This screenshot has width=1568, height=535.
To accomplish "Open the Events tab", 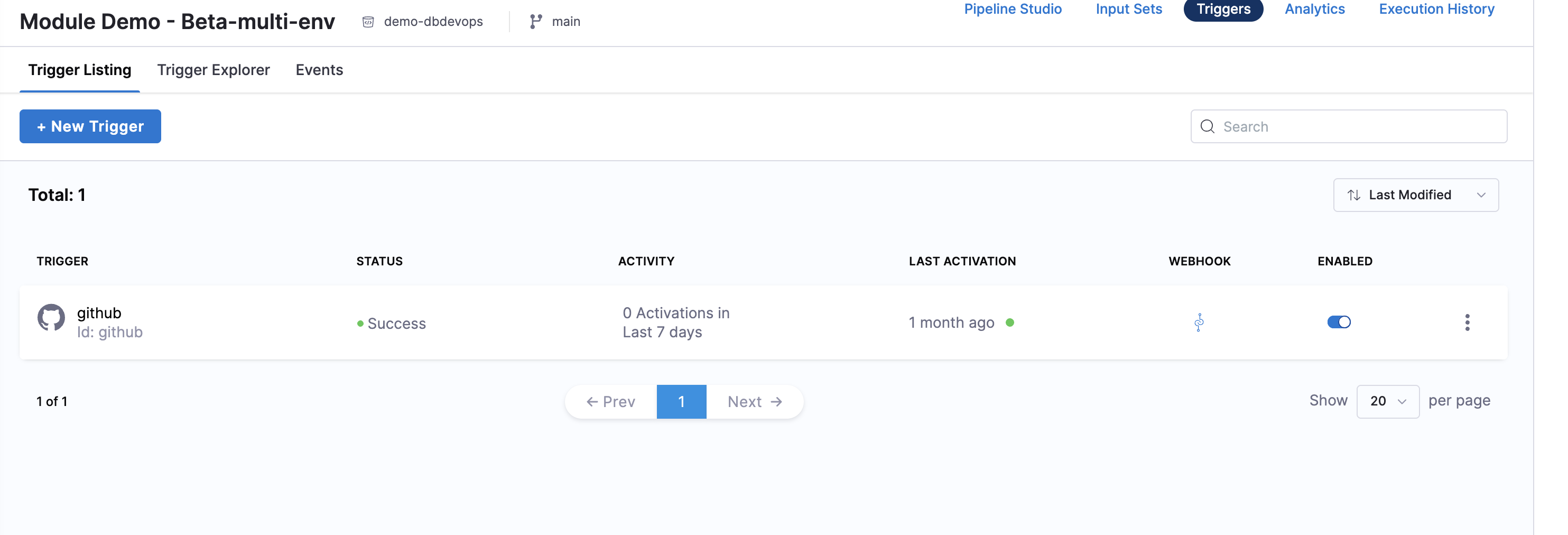I will pyautogui.click(x=319, y=70).
